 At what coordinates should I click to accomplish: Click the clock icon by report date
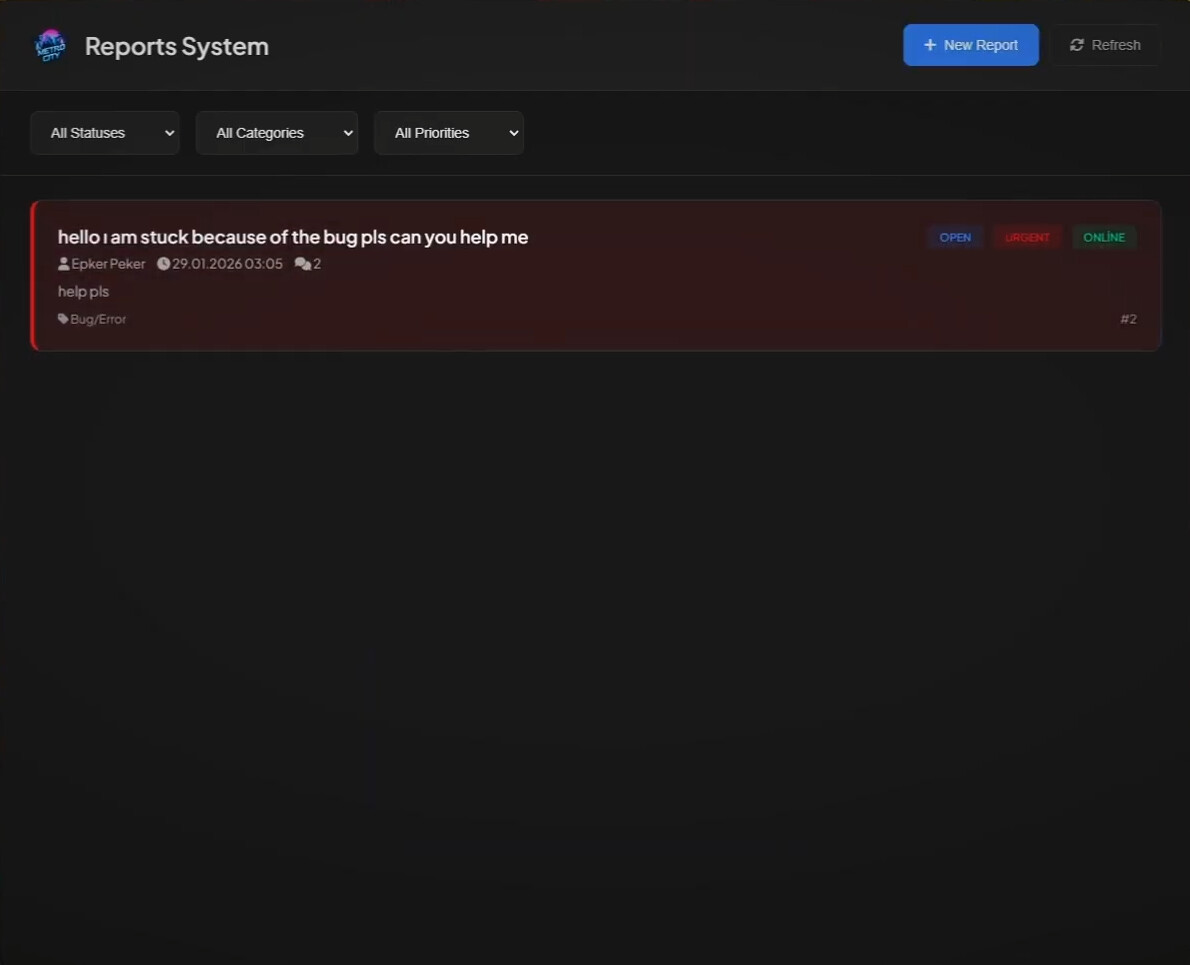pyautogui.click(x=163, y=264)
